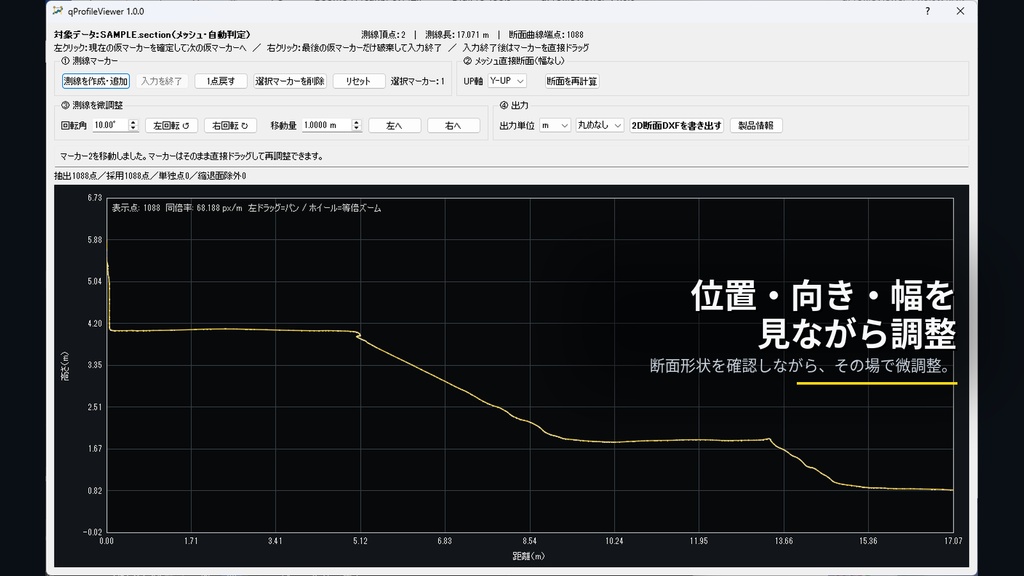This screenshot has height=576, width=1024.
Task: Click the 距離(m) axis label
Action: coord(528,556)
